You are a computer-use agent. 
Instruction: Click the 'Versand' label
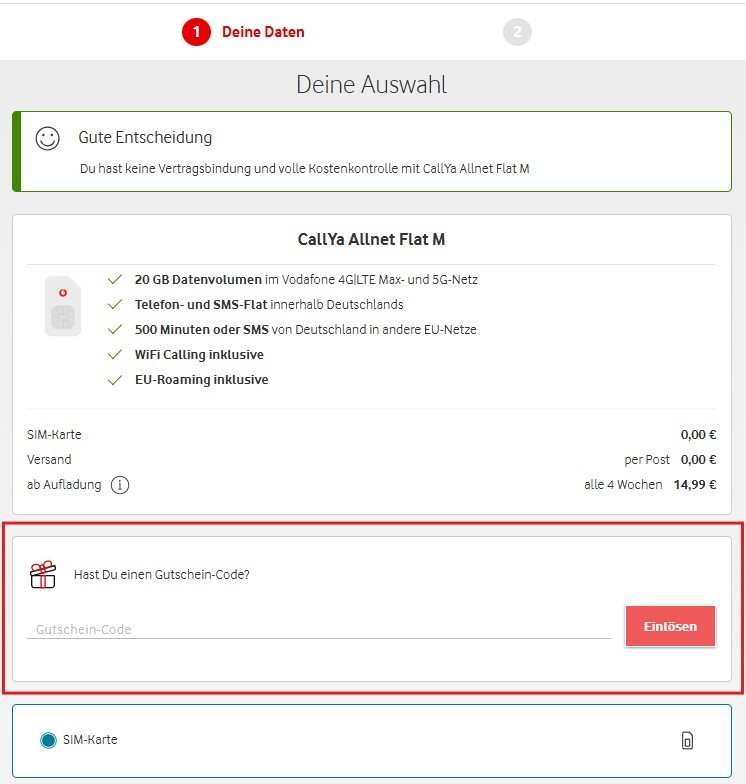[x=49, y=460]
